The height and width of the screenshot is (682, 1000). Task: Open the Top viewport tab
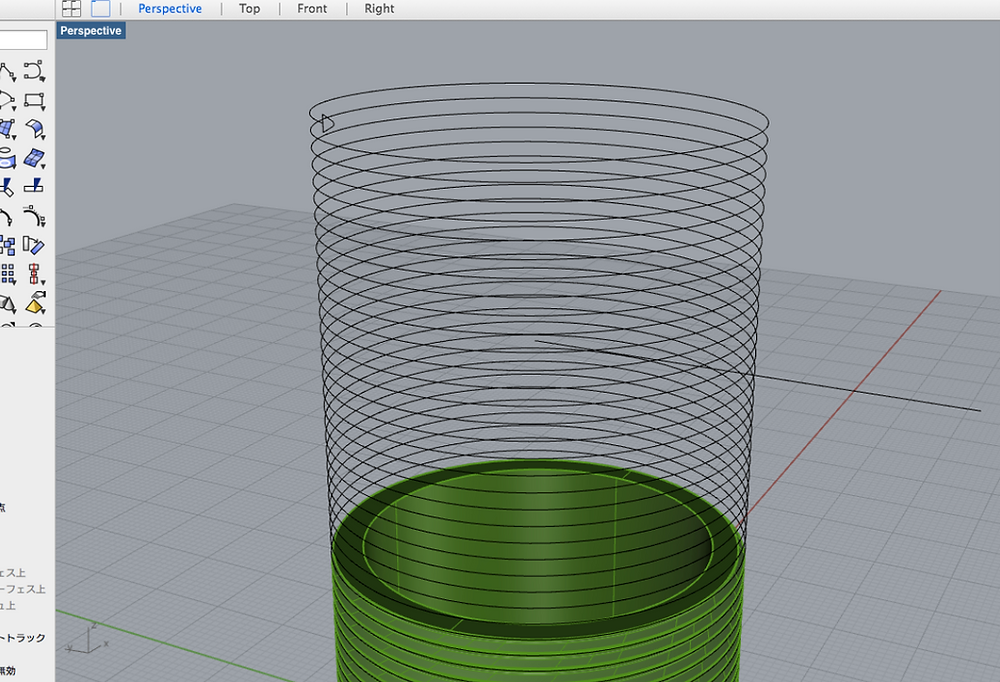tap(249, 9)
